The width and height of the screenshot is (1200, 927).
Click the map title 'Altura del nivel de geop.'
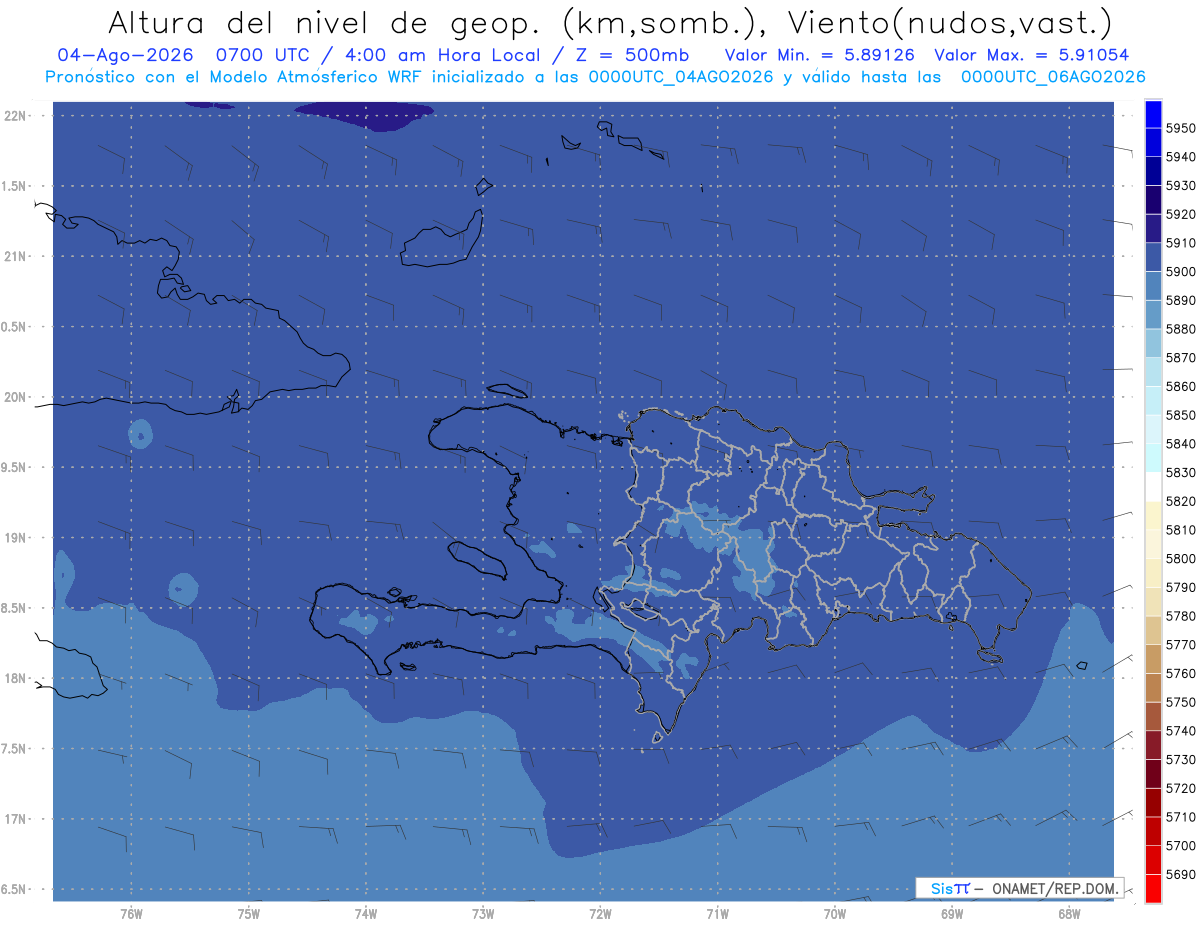point(325,22)
